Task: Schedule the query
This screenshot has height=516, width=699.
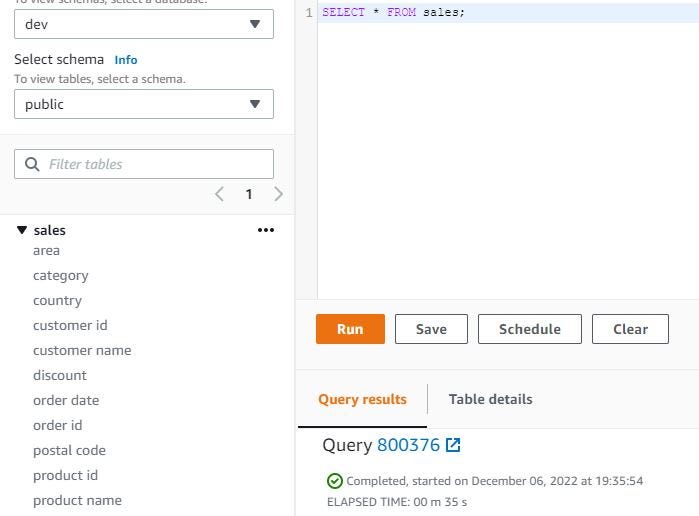Action: [x=530, y=329]
